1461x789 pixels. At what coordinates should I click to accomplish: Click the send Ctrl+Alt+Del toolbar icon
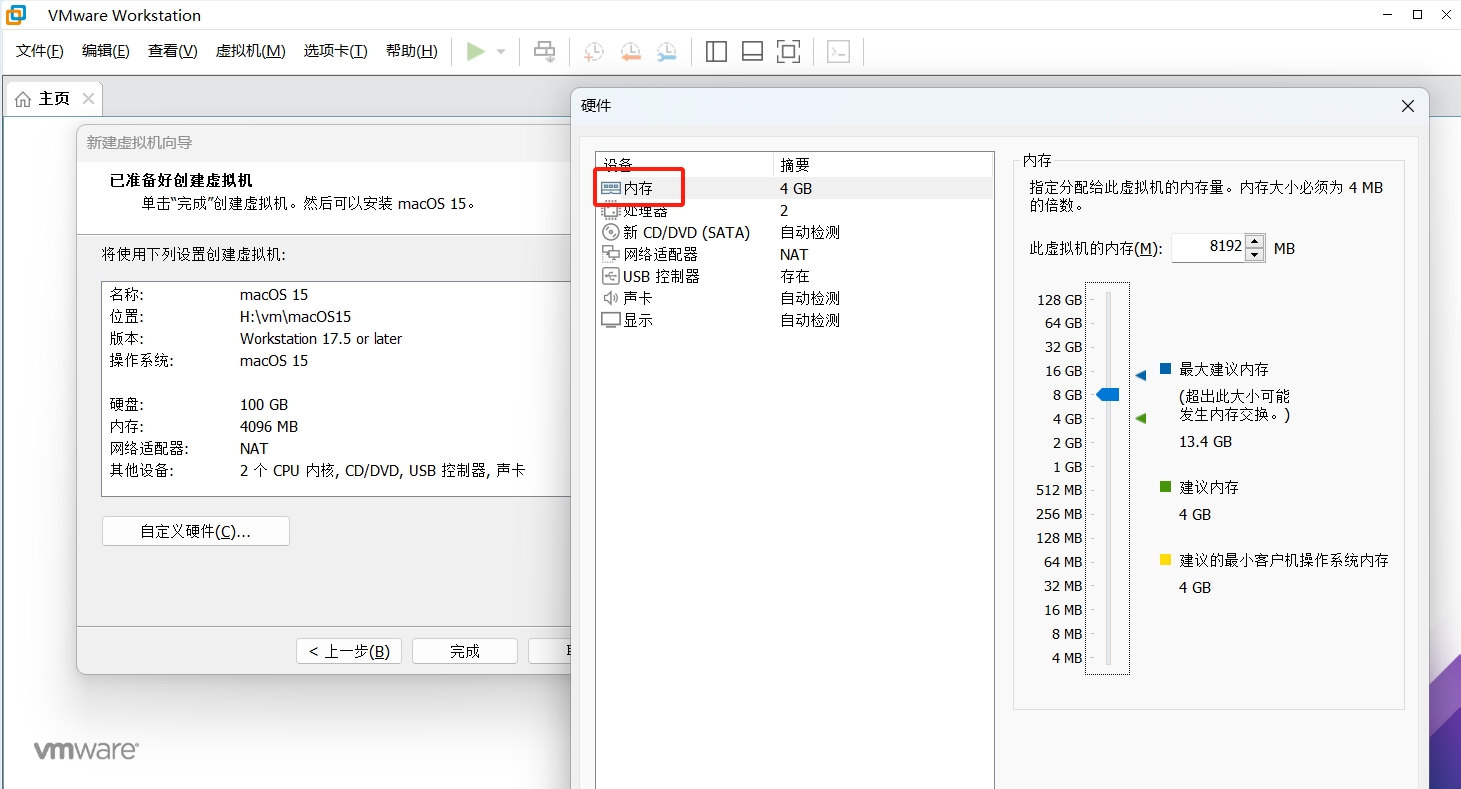[x=545, y=52]
